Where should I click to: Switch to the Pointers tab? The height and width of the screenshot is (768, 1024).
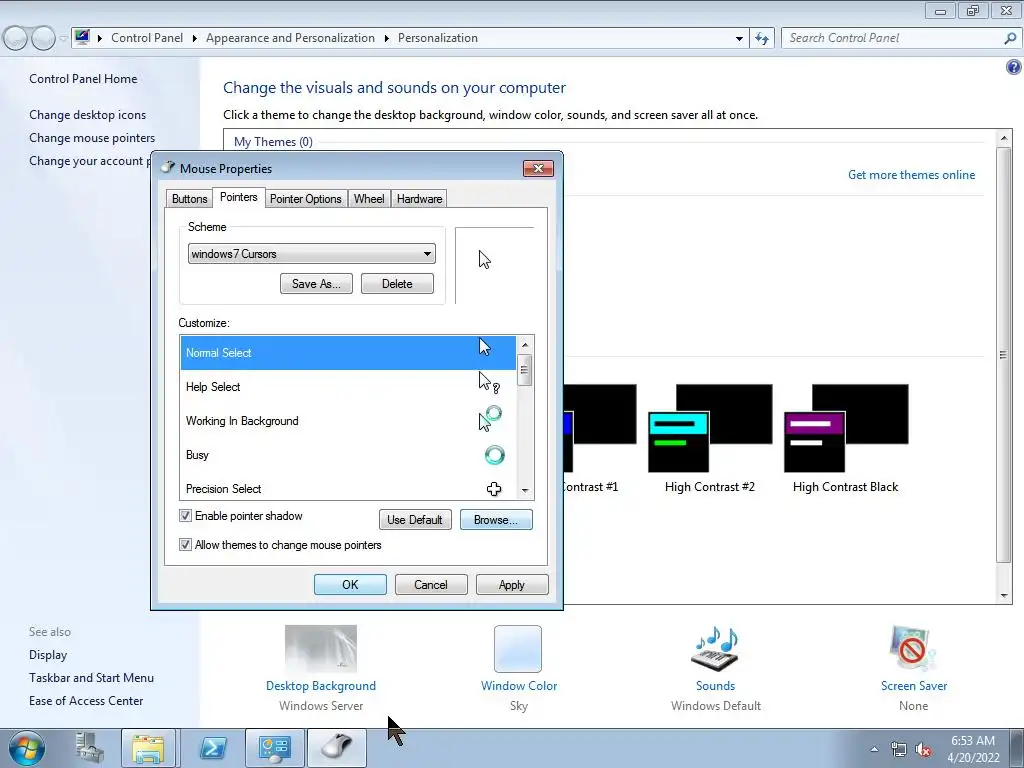(x=238, y=197)
